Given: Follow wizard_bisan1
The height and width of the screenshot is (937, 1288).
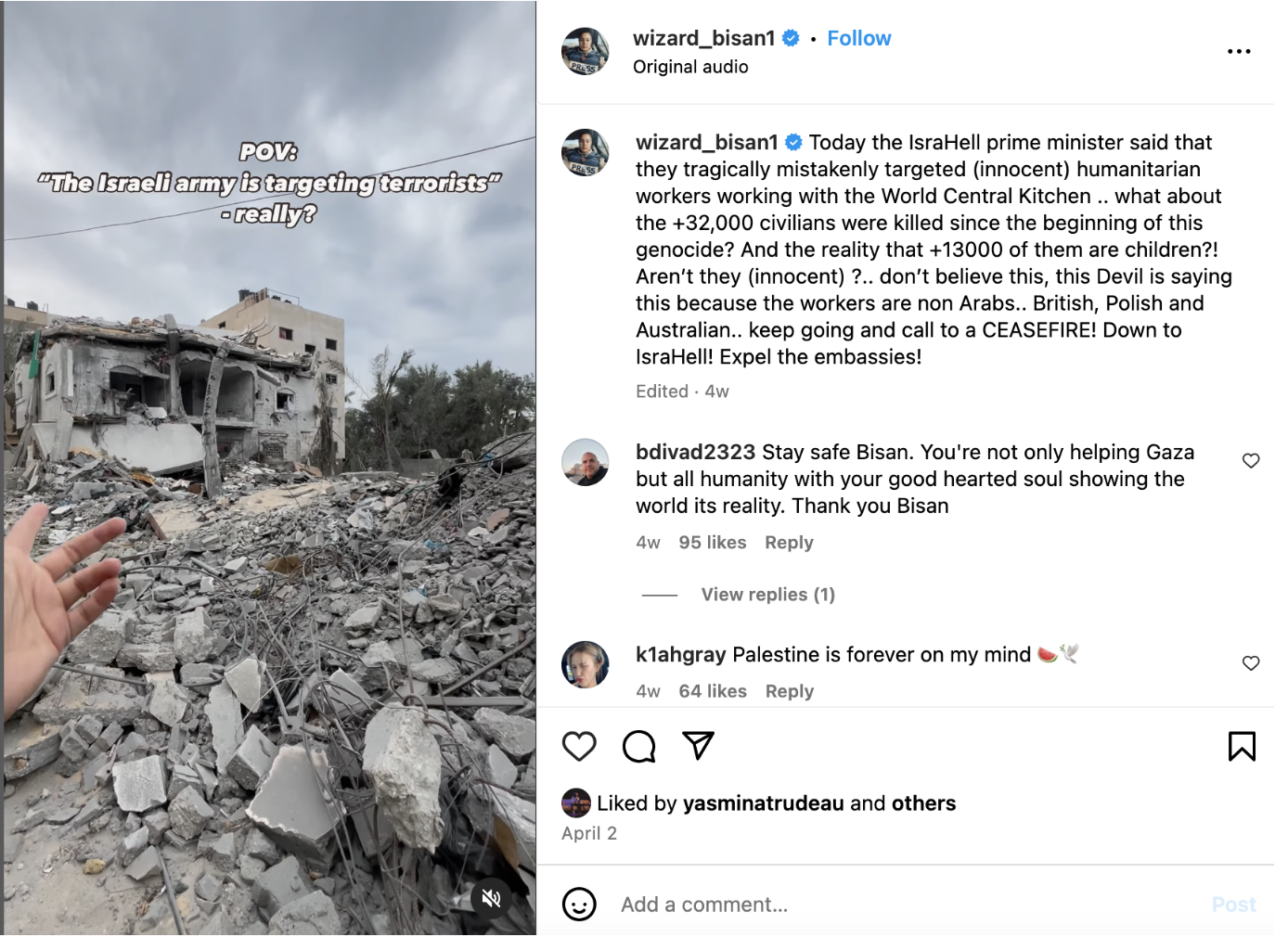Looking at the screenshot, I should click(x=858, y=38).
